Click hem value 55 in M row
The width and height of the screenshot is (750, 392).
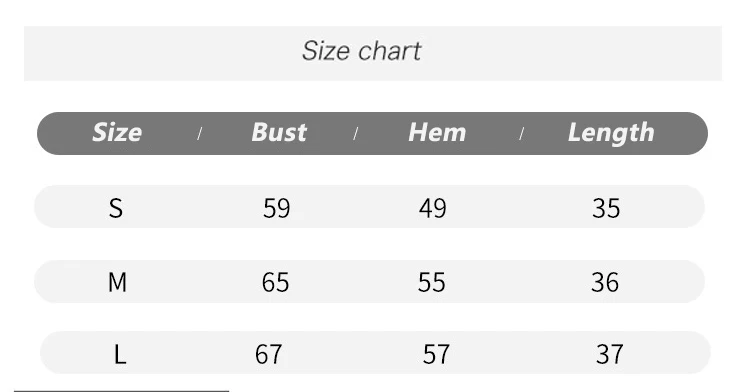(431, 282)
